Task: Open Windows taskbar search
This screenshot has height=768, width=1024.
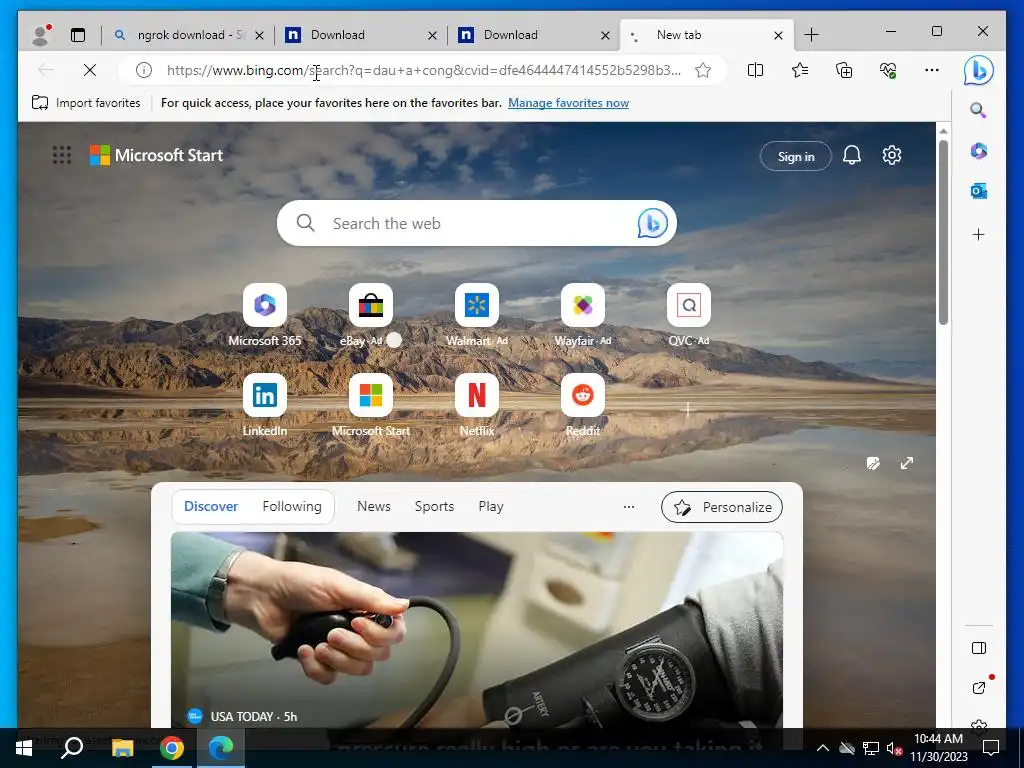Action: coord(72,748)
